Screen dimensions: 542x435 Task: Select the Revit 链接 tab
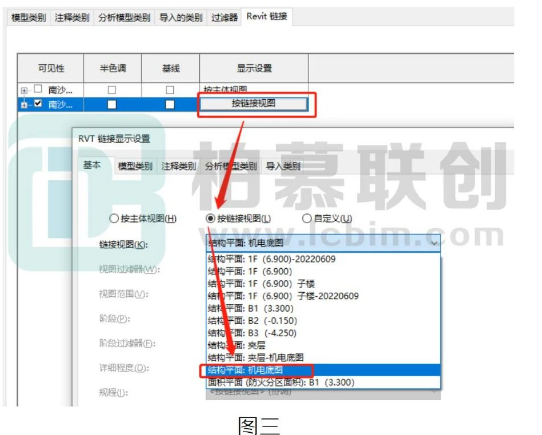(x=267, y=16)
